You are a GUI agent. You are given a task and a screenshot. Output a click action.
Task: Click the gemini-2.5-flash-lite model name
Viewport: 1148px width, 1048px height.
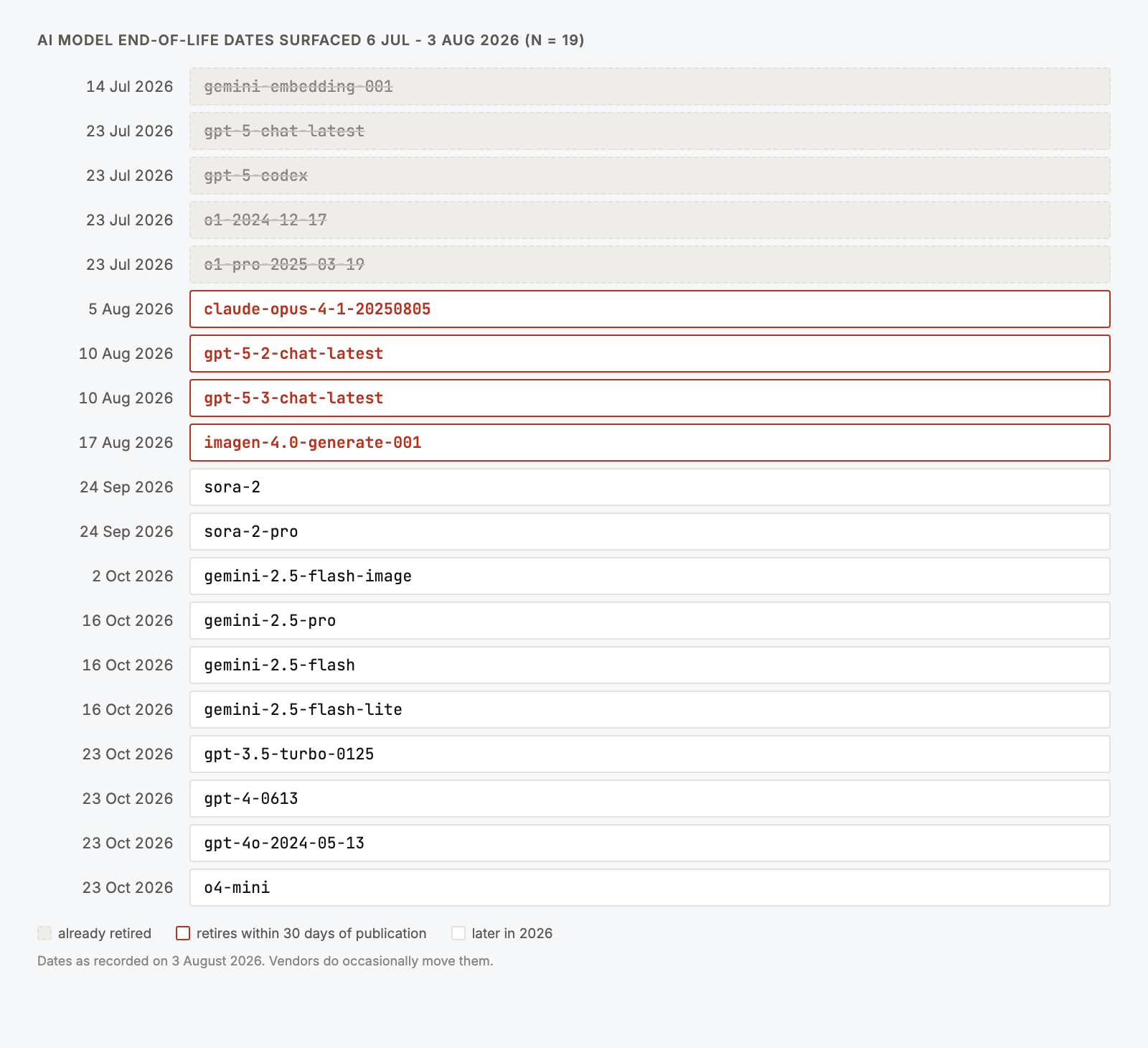(303, 710)
